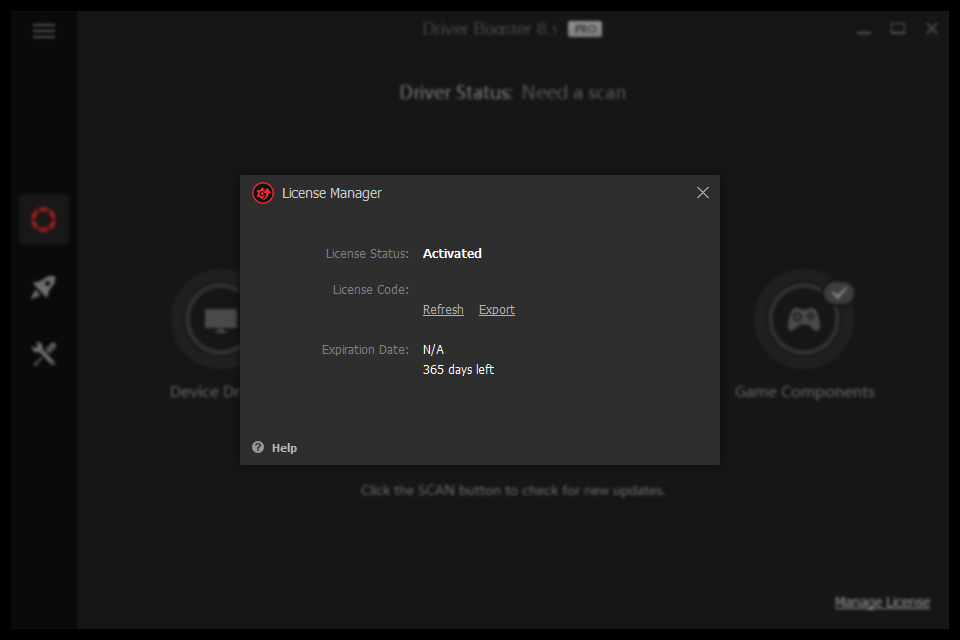Maximize the Driver Booster window
Screen dimensions: 960x640
coord(898,29)
